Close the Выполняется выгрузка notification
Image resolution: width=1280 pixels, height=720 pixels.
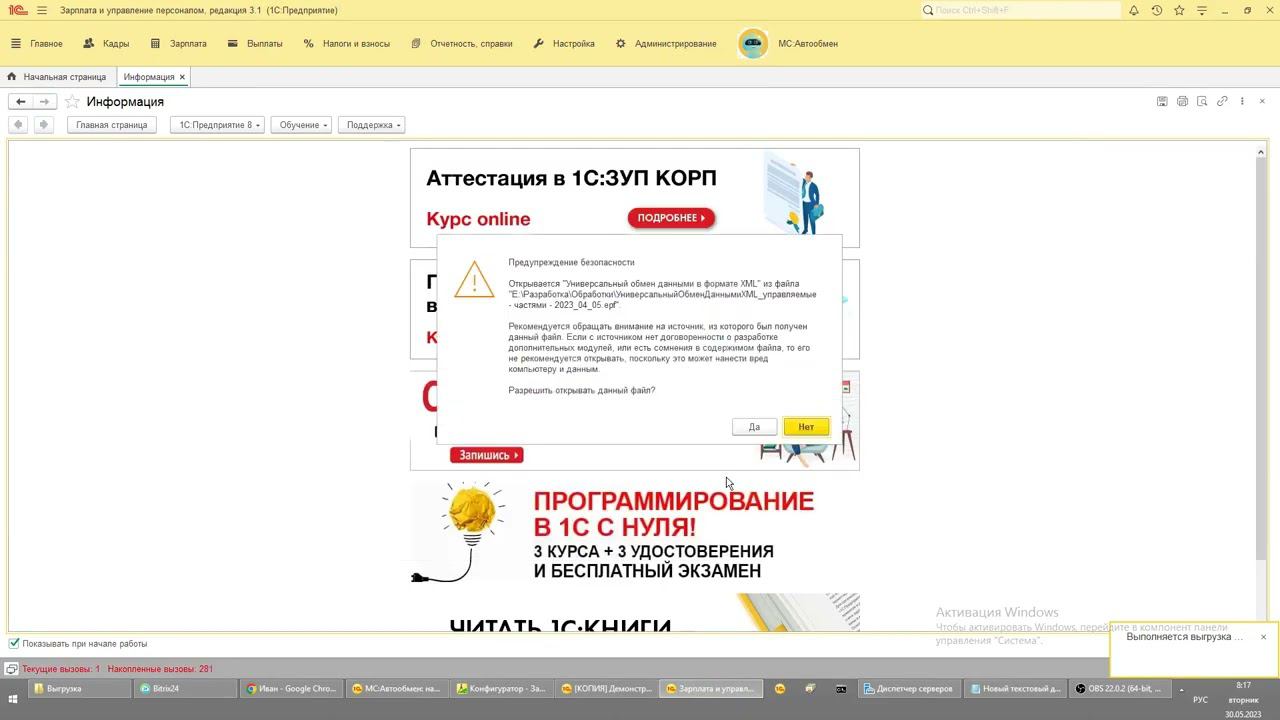tap(1263, 637)
